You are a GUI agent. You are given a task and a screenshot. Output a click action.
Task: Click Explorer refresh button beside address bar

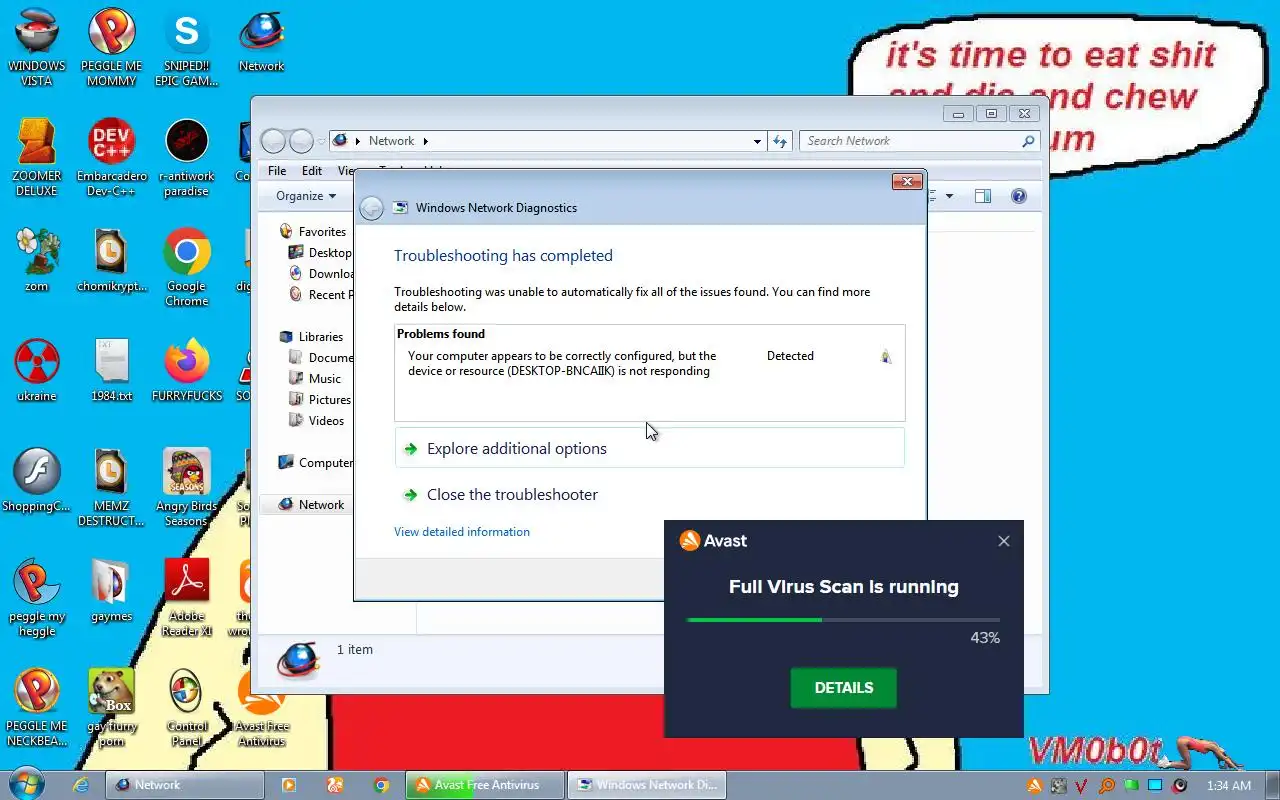tap(781, 141)
